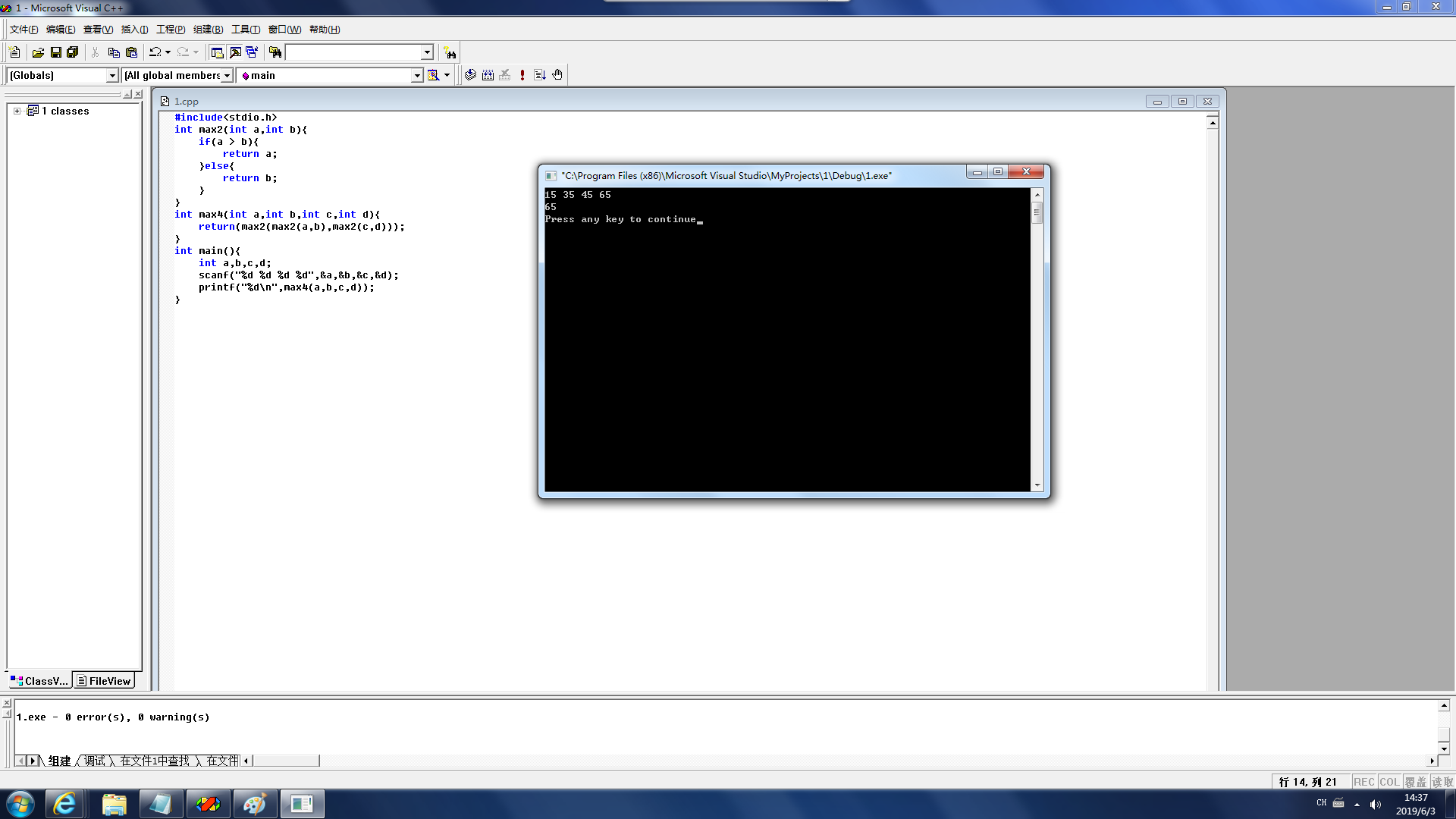Click the Build icon in build toolbar

point(488,75)
